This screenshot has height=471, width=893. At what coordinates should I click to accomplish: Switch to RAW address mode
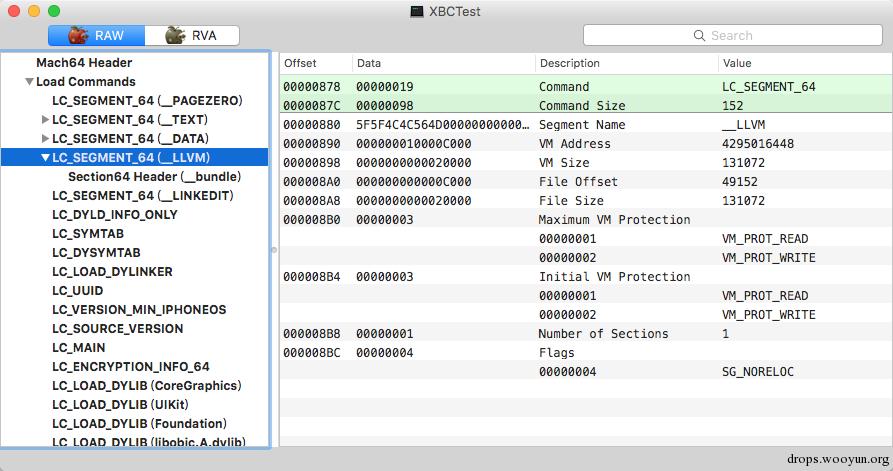(96, 35)
